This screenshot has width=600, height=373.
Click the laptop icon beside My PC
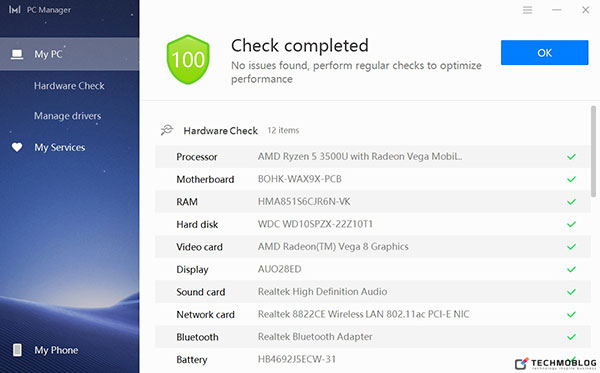click(x=17, y=54)
